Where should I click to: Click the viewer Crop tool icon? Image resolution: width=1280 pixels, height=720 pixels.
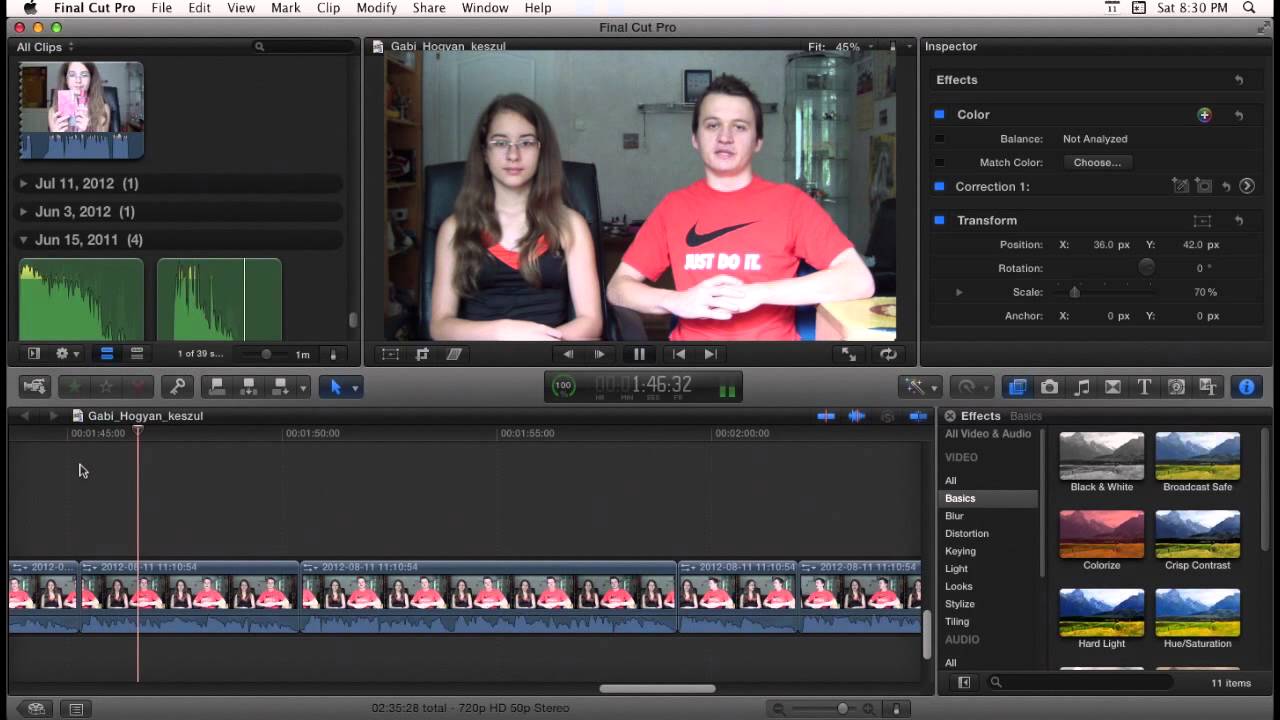tap(422, 354)
